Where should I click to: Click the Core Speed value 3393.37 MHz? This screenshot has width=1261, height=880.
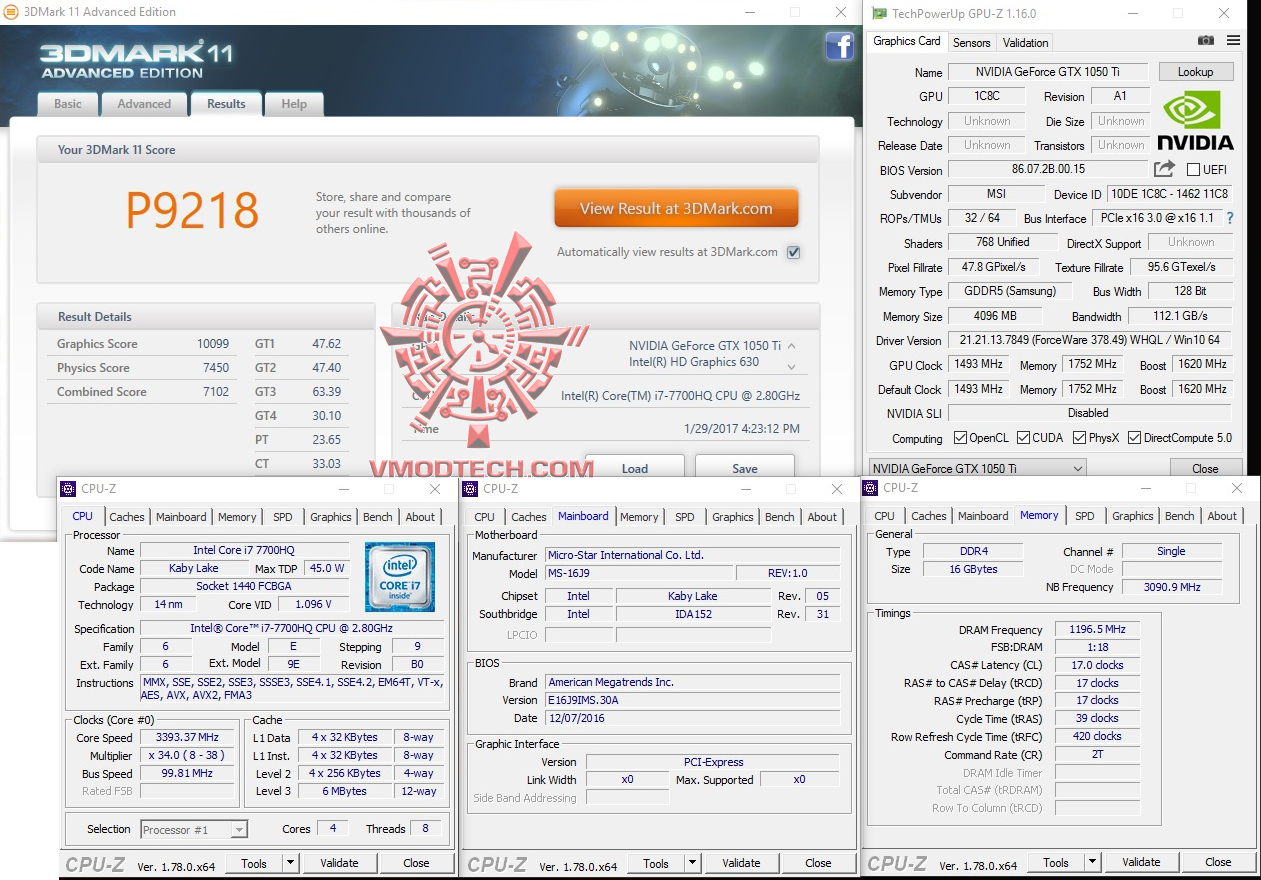(186, 737)
